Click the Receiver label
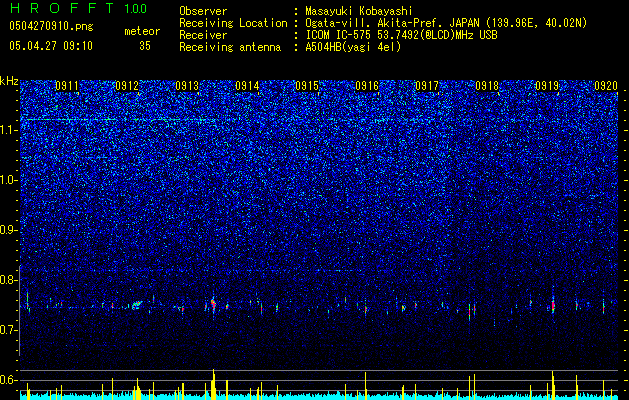Image resolution: width=629 pixels, height=400 pixels. [203, 35]
